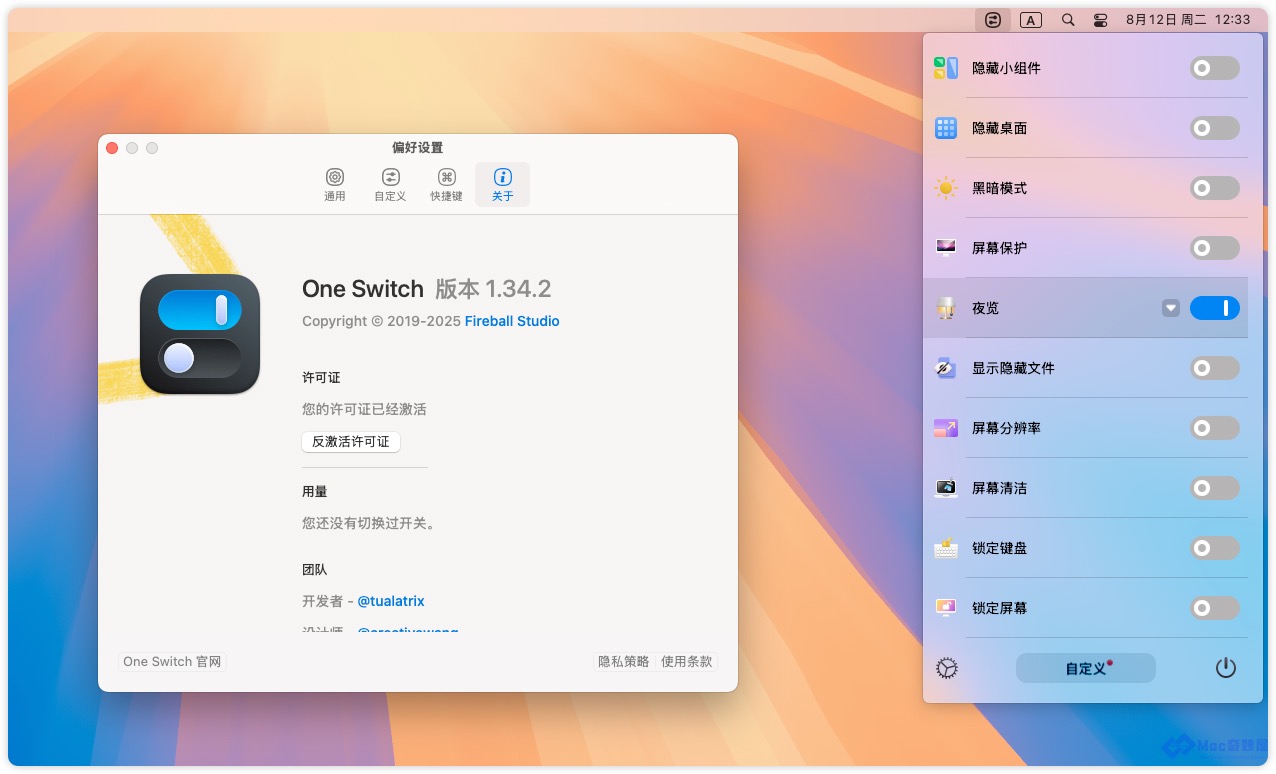Click the Hide Desktop (隐藏桌面) grid icon
This screenshot has height=774, width=1276.
(x=946, y=128)
